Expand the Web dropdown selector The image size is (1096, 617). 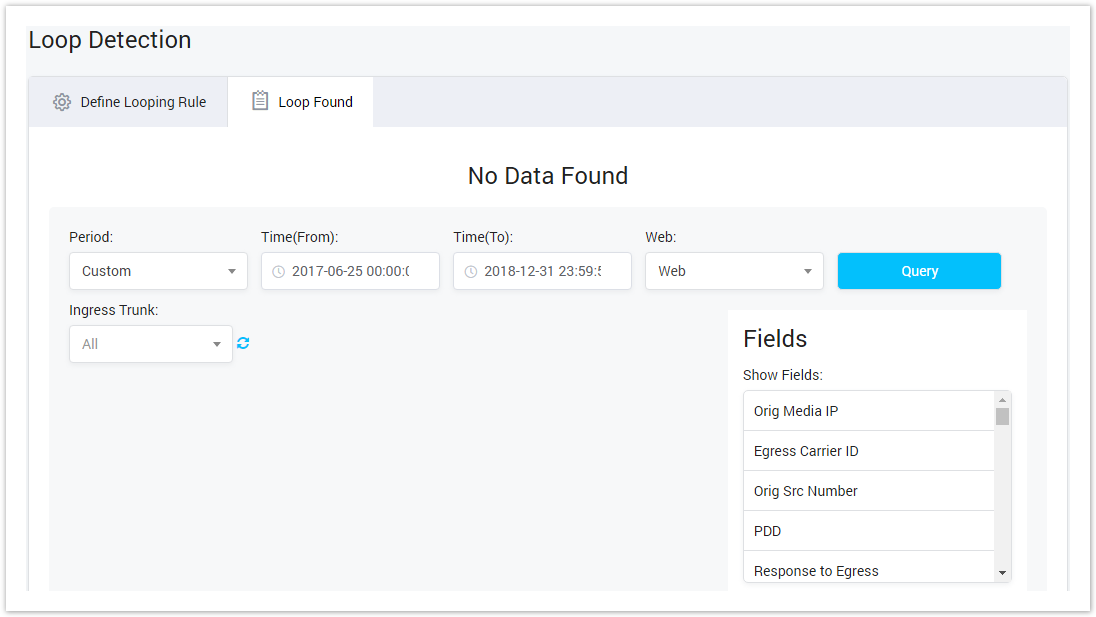734,271
